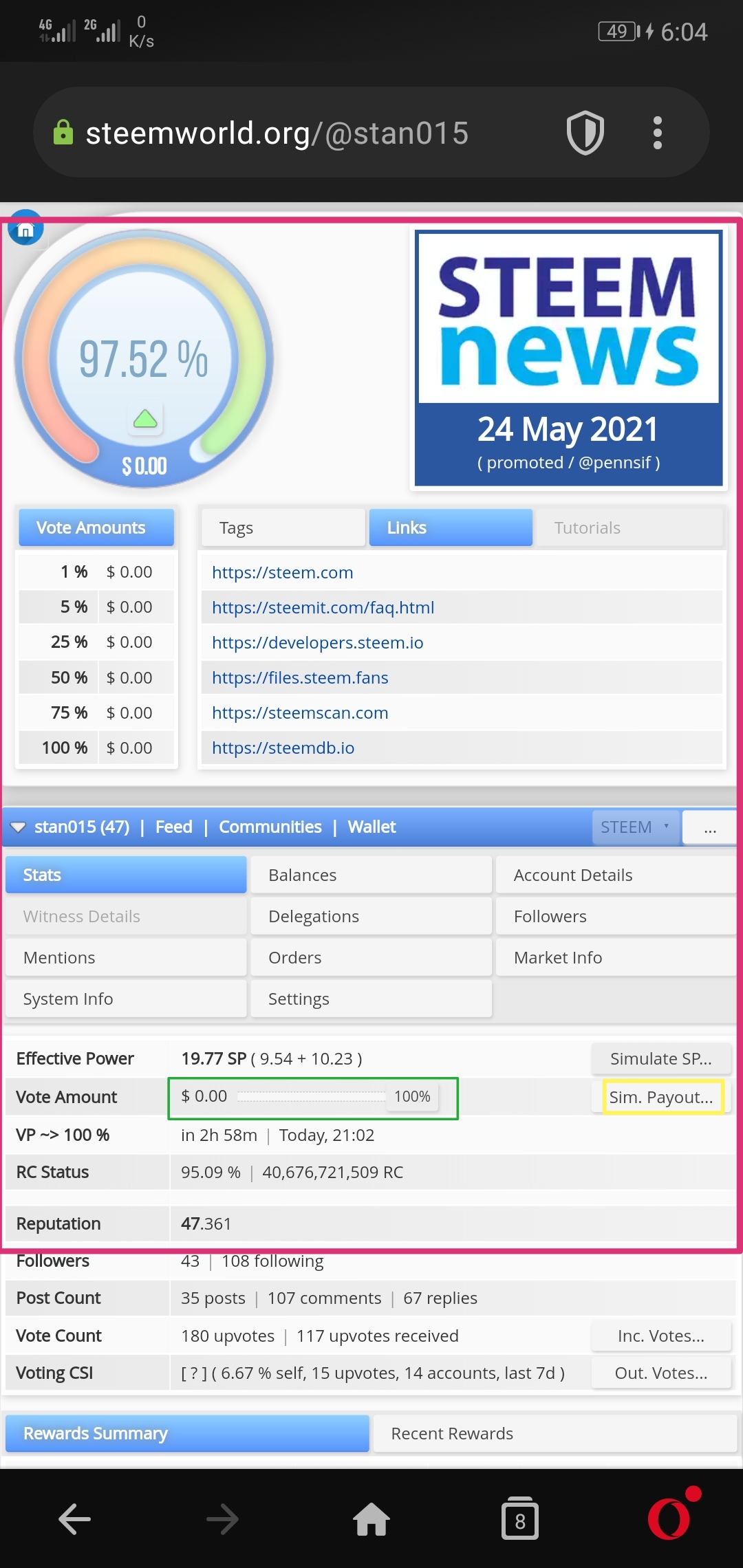743x1568 pixels.
Task: Click the 97.52 % voting power gauge
Action: point(144,358)
